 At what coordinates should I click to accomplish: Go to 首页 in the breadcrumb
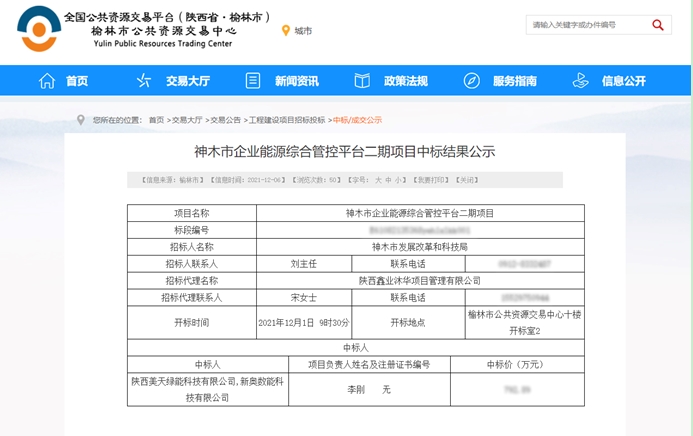coord(156,120)
